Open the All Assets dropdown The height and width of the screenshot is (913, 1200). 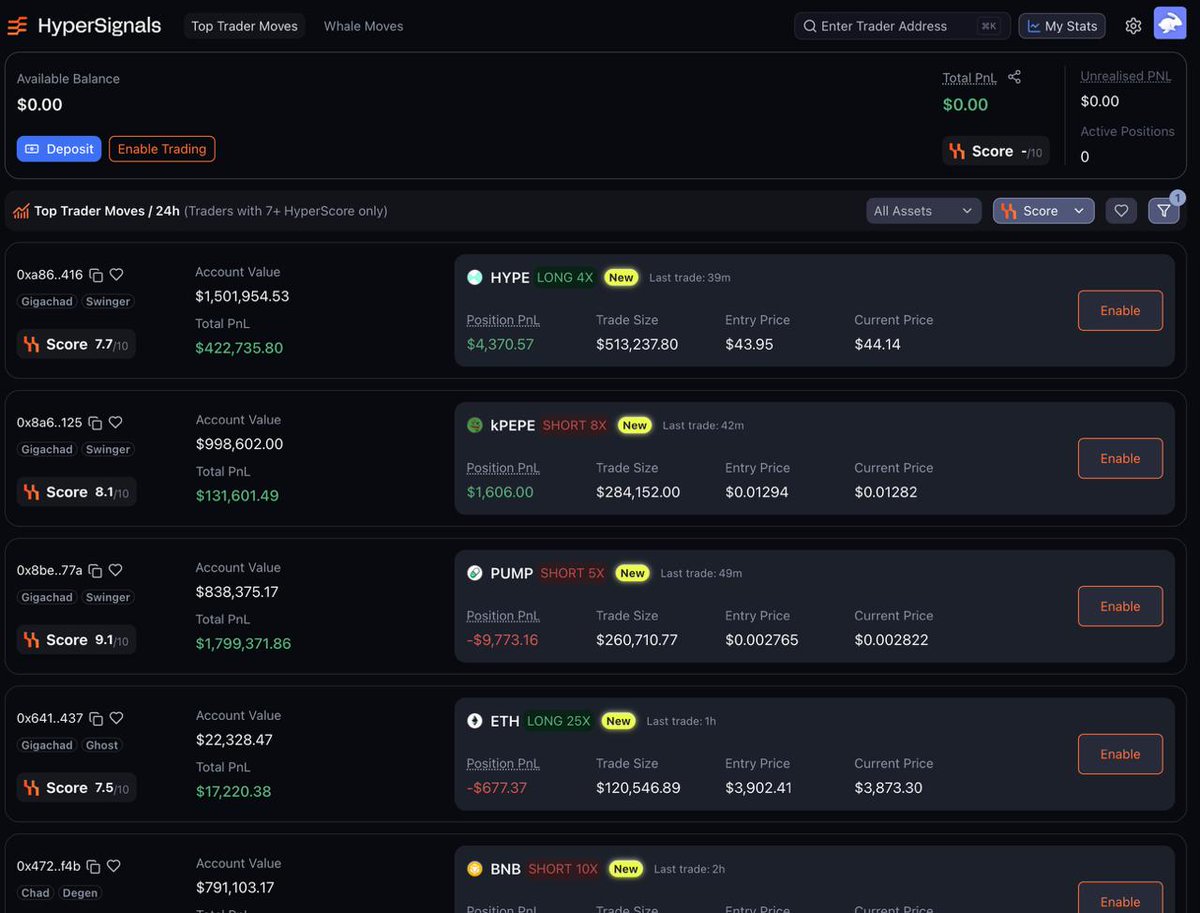[x=924, y=211]
